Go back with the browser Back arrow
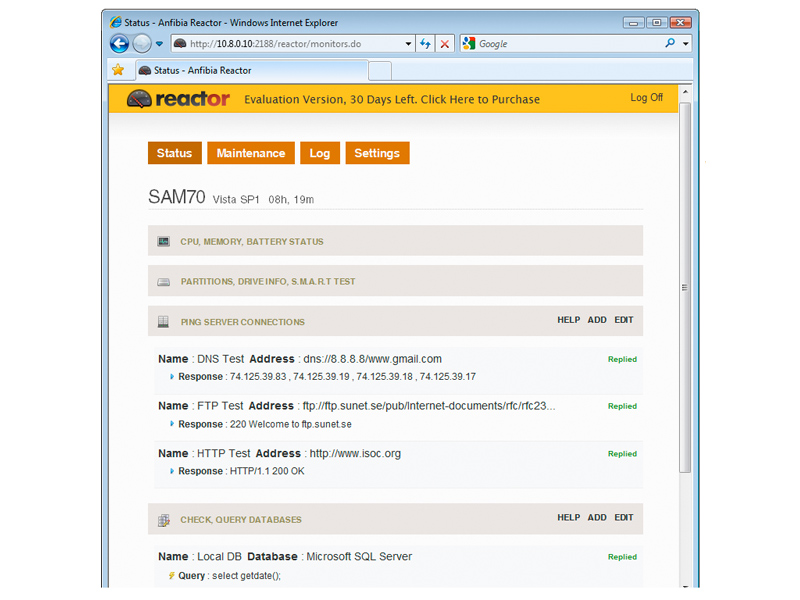The width and height of the screenshot is (800, 600). tap(119, 44)
